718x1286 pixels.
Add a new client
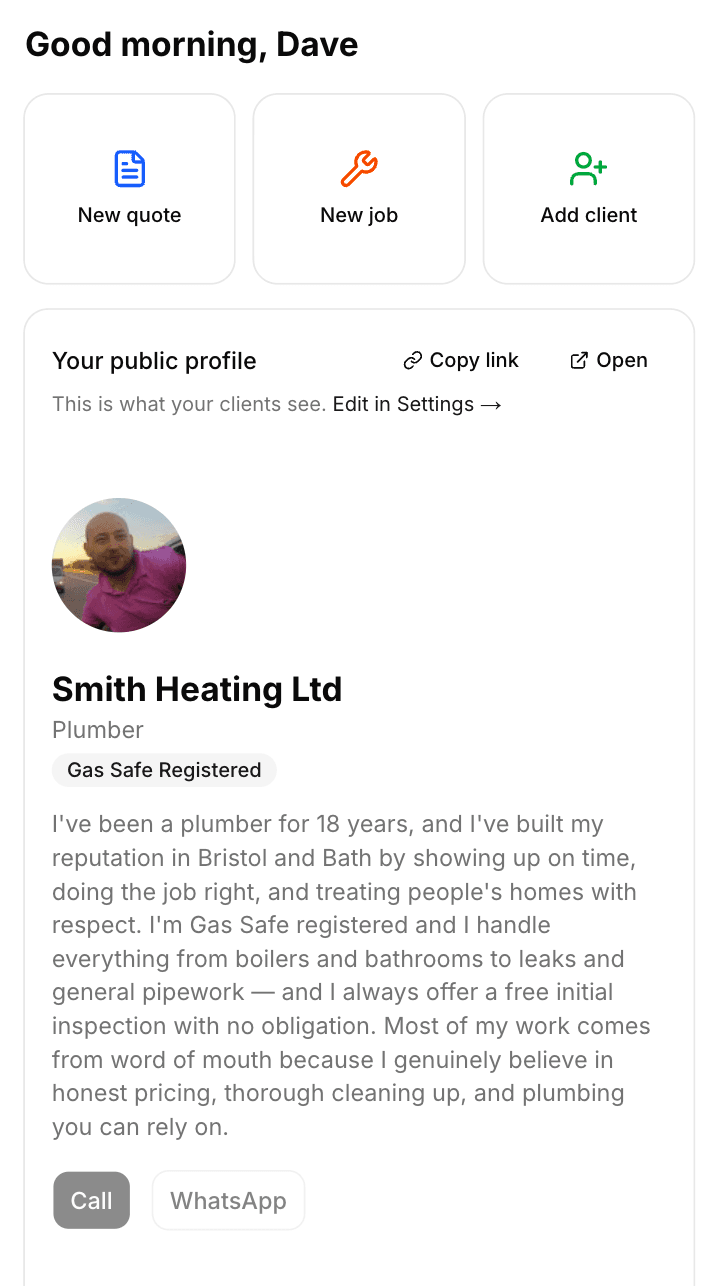[588, 188]
